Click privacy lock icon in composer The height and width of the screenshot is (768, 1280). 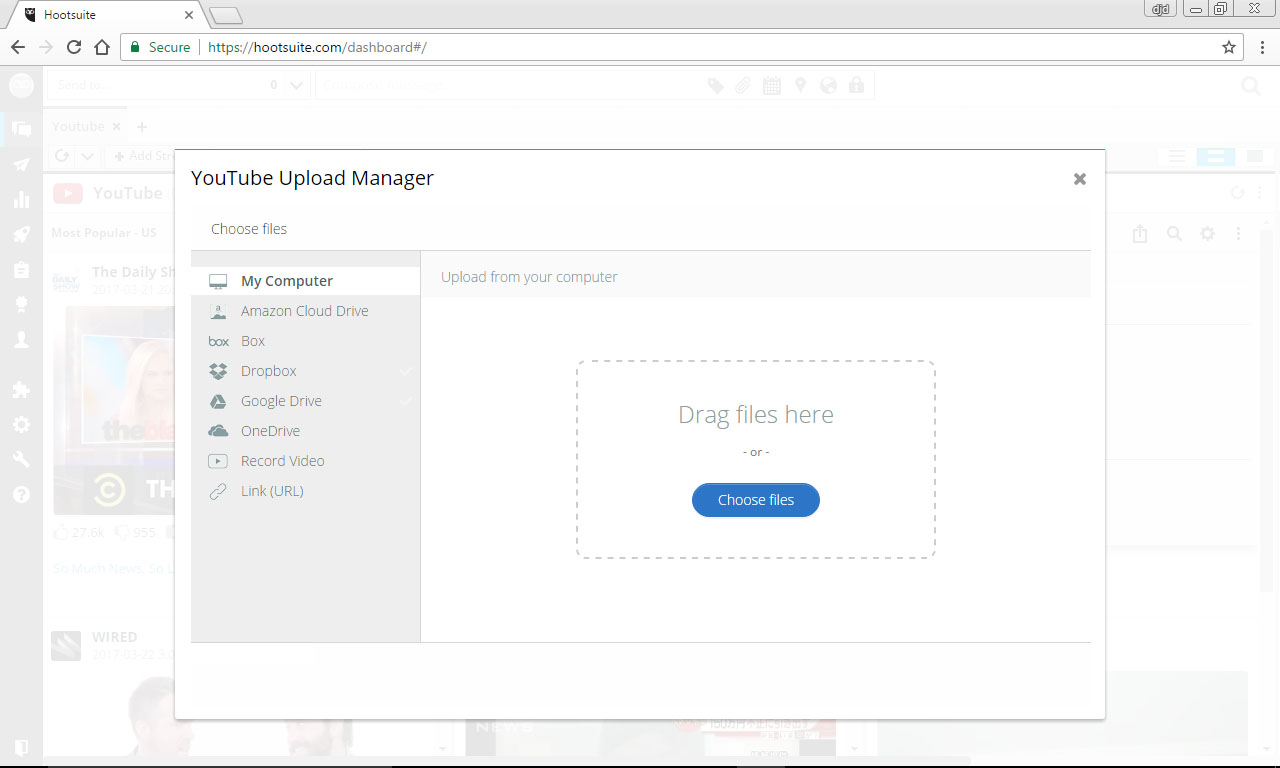[x=856, y=86]
